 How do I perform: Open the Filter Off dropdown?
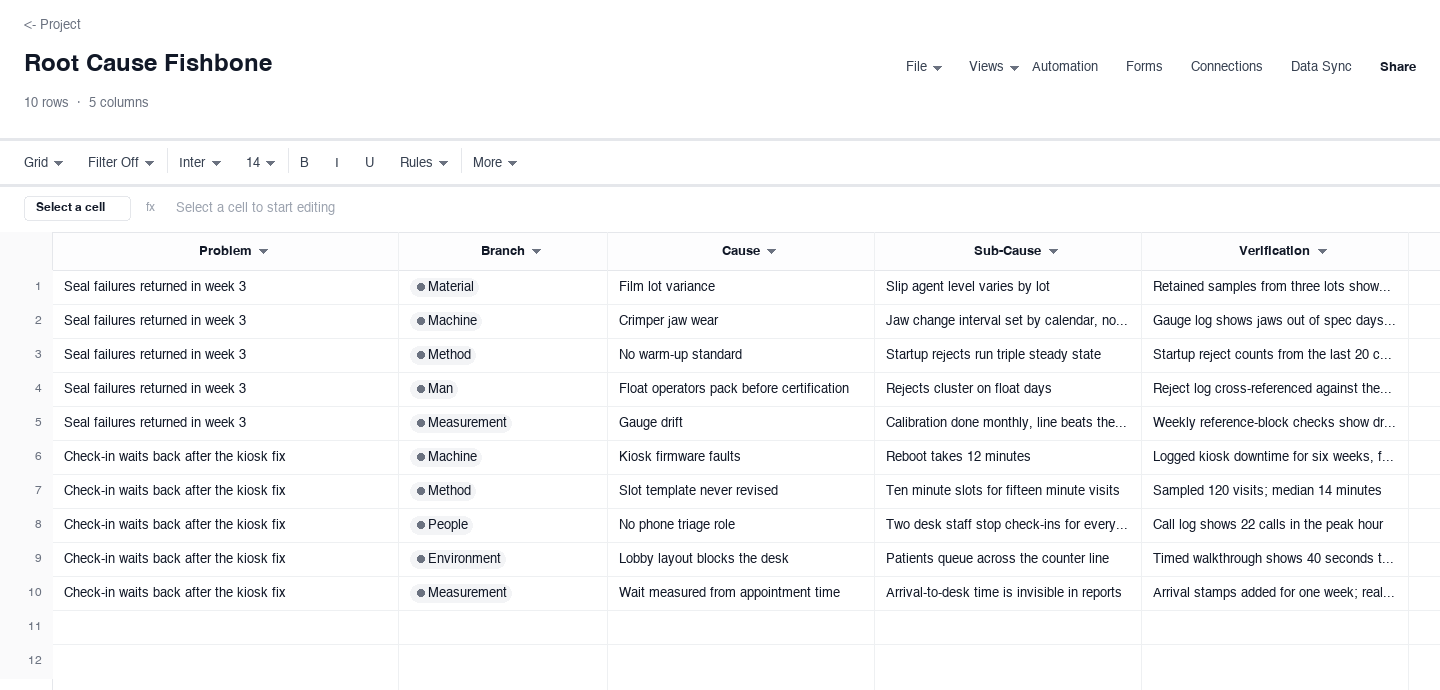[121, 163]
